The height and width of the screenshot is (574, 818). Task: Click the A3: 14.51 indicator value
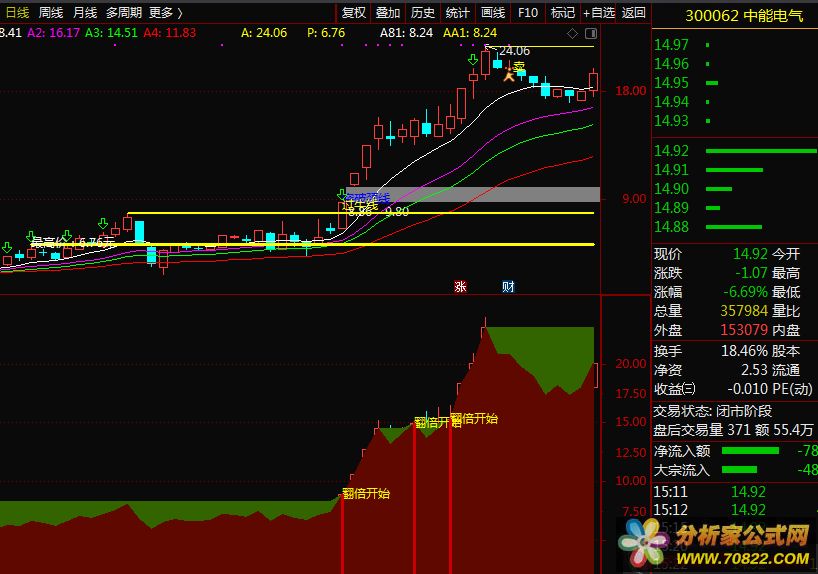112,33
